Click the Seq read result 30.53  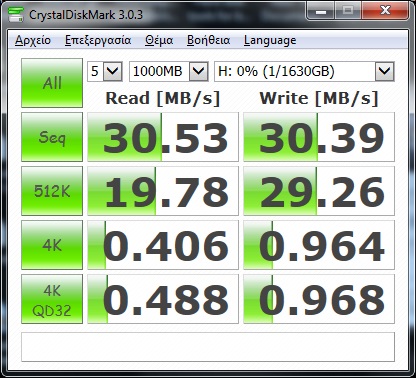[x=163, y=137]
